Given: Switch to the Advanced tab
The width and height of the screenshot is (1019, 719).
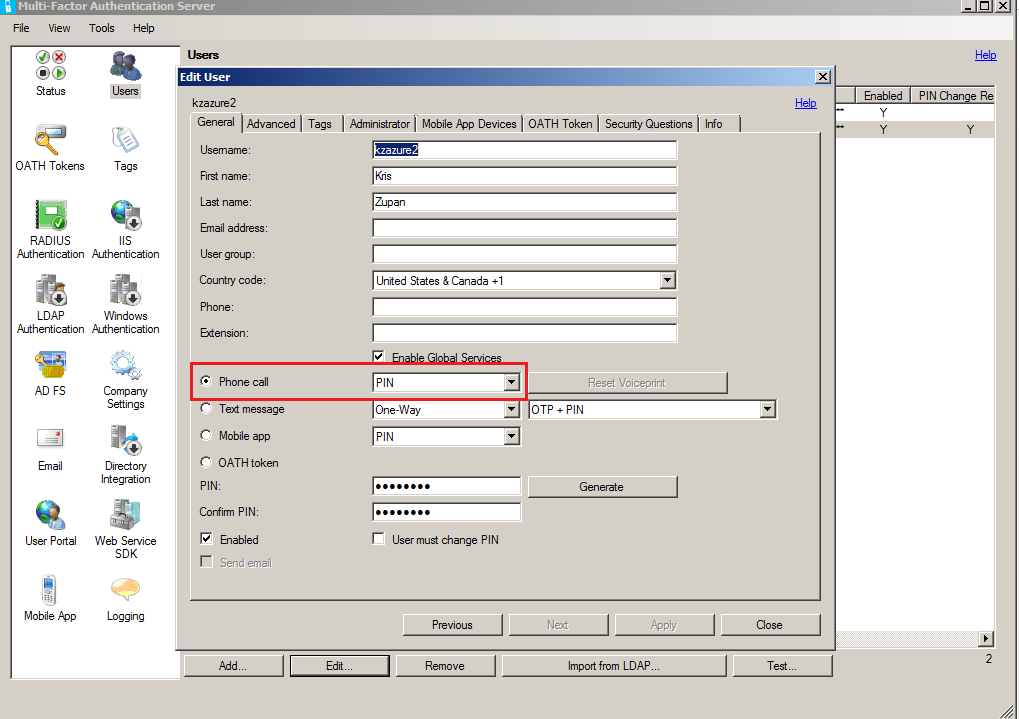Looking at the screenshot, I should tap(271, 124).
